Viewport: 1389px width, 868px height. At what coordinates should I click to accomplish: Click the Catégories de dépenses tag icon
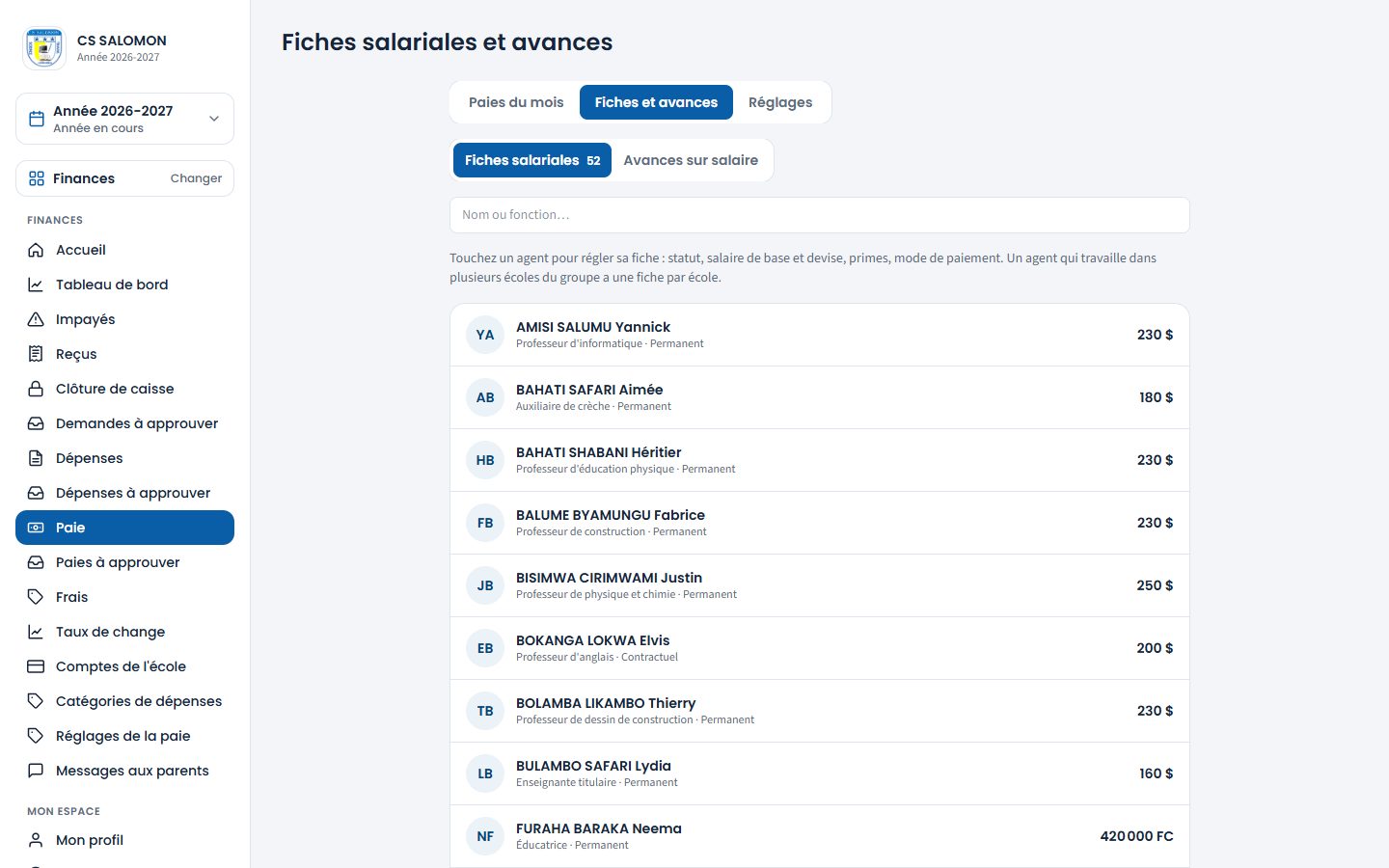point(36,701)
